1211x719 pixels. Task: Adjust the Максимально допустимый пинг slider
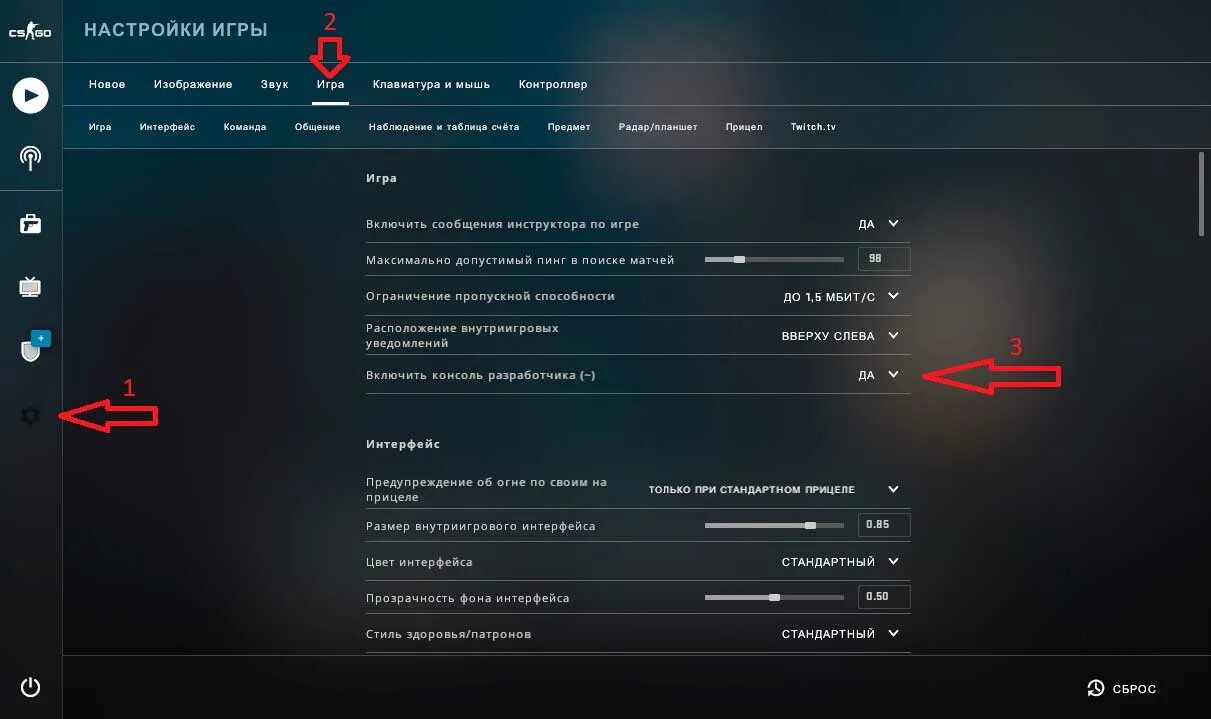coord(774,260)
